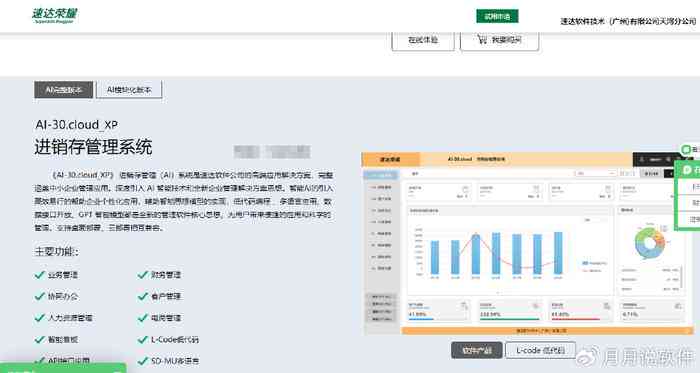
Task: Click the 客户管理 feature item
Action: tap(159, 296)
